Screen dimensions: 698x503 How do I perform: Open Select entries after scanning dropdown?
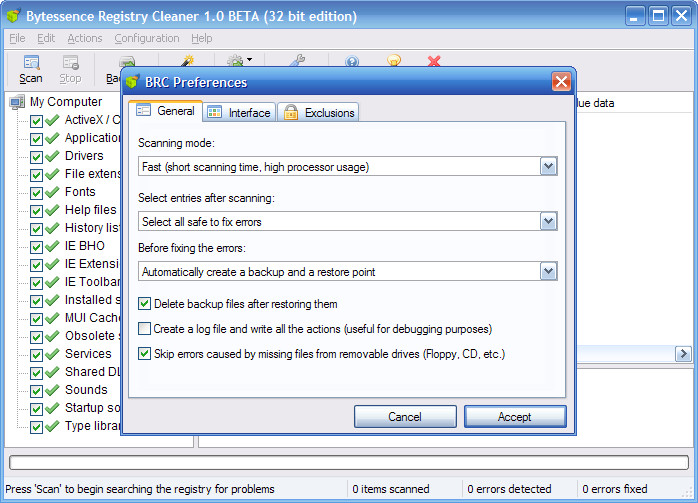tap(548, 222)
